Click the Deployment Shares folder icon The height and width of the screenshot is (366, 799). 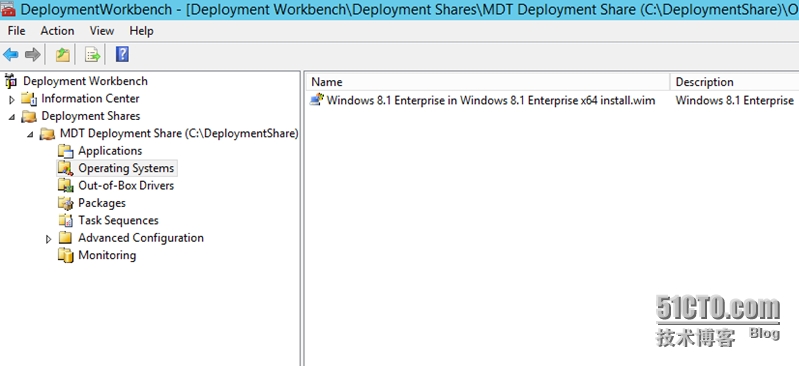click(x=29, y=117)
